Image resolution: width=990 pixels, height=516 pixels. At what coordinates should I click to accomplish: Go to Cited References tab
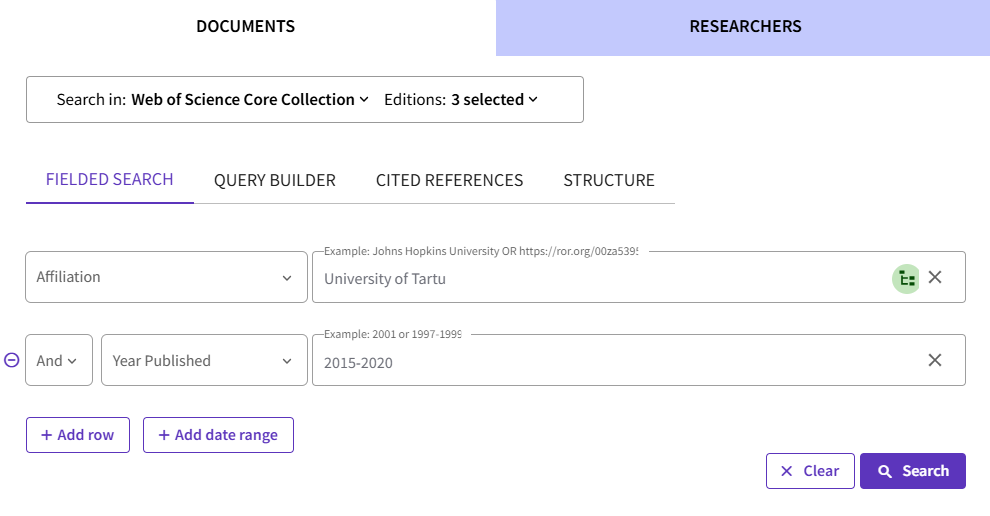pyautogui.click(x=449, y=181)
